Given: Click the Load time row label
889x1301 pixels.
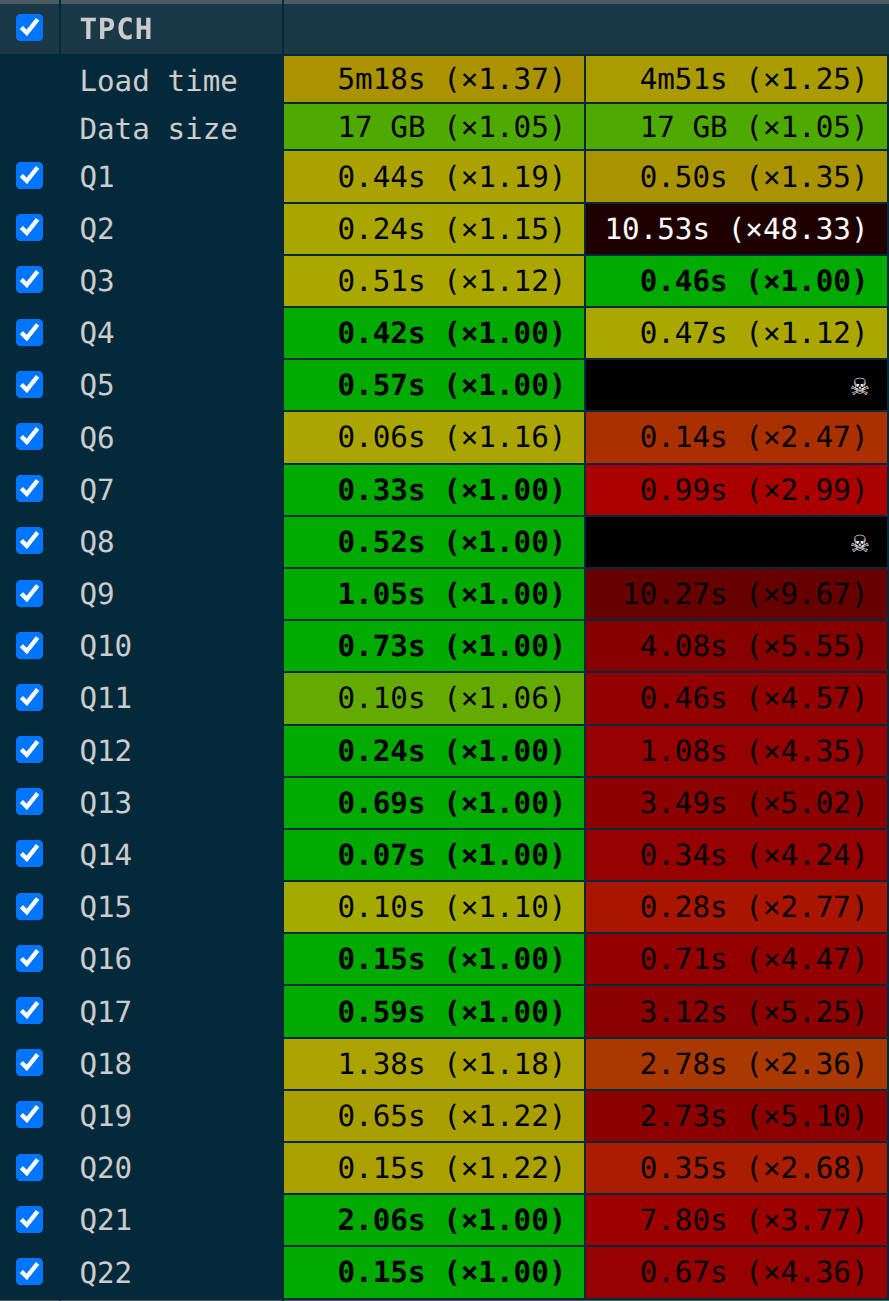Looking at the screenshot, I should click(x=159, y=81).
